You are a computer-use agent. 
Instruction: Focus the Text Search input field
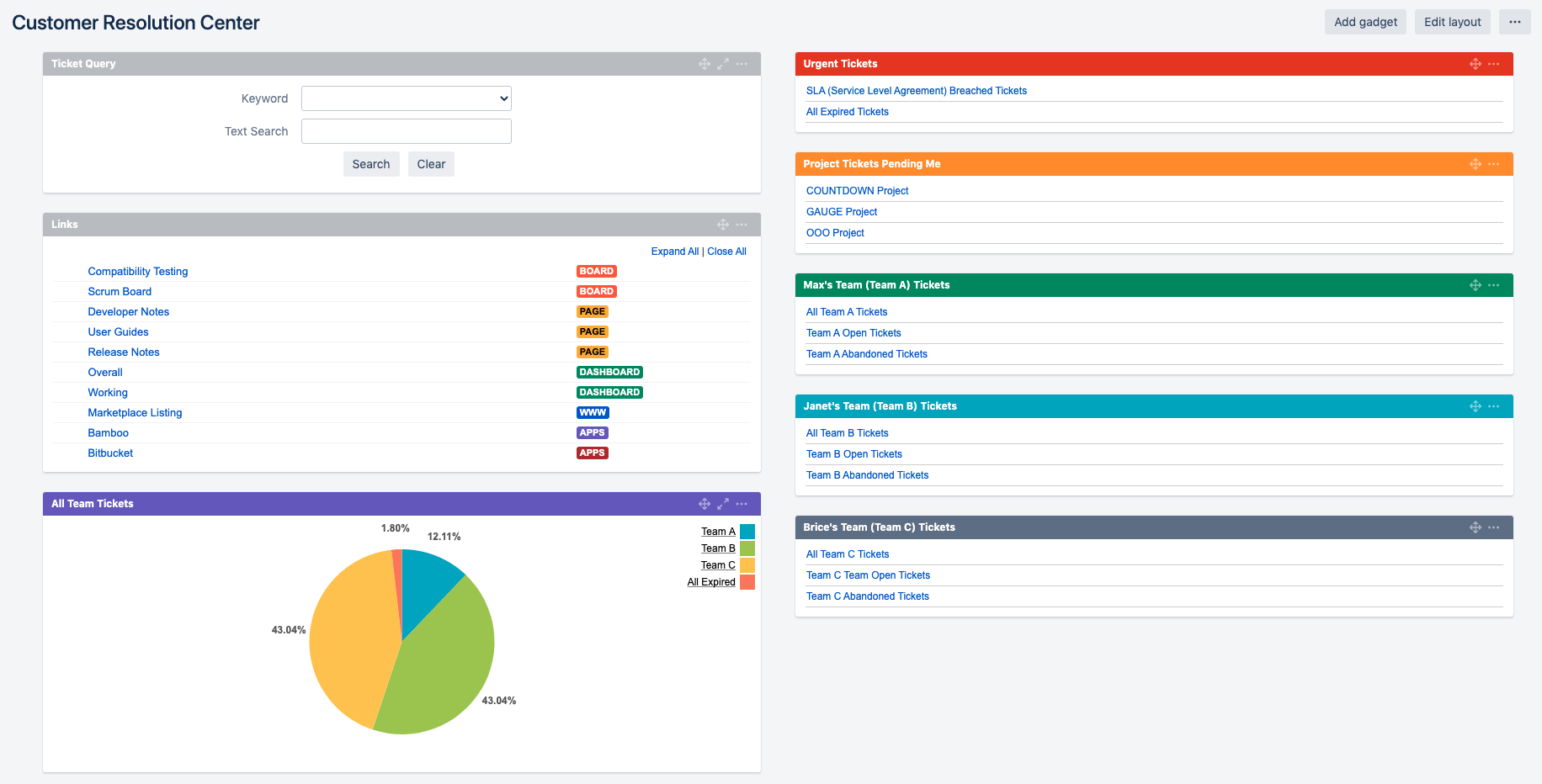click(x=407, y=131)
